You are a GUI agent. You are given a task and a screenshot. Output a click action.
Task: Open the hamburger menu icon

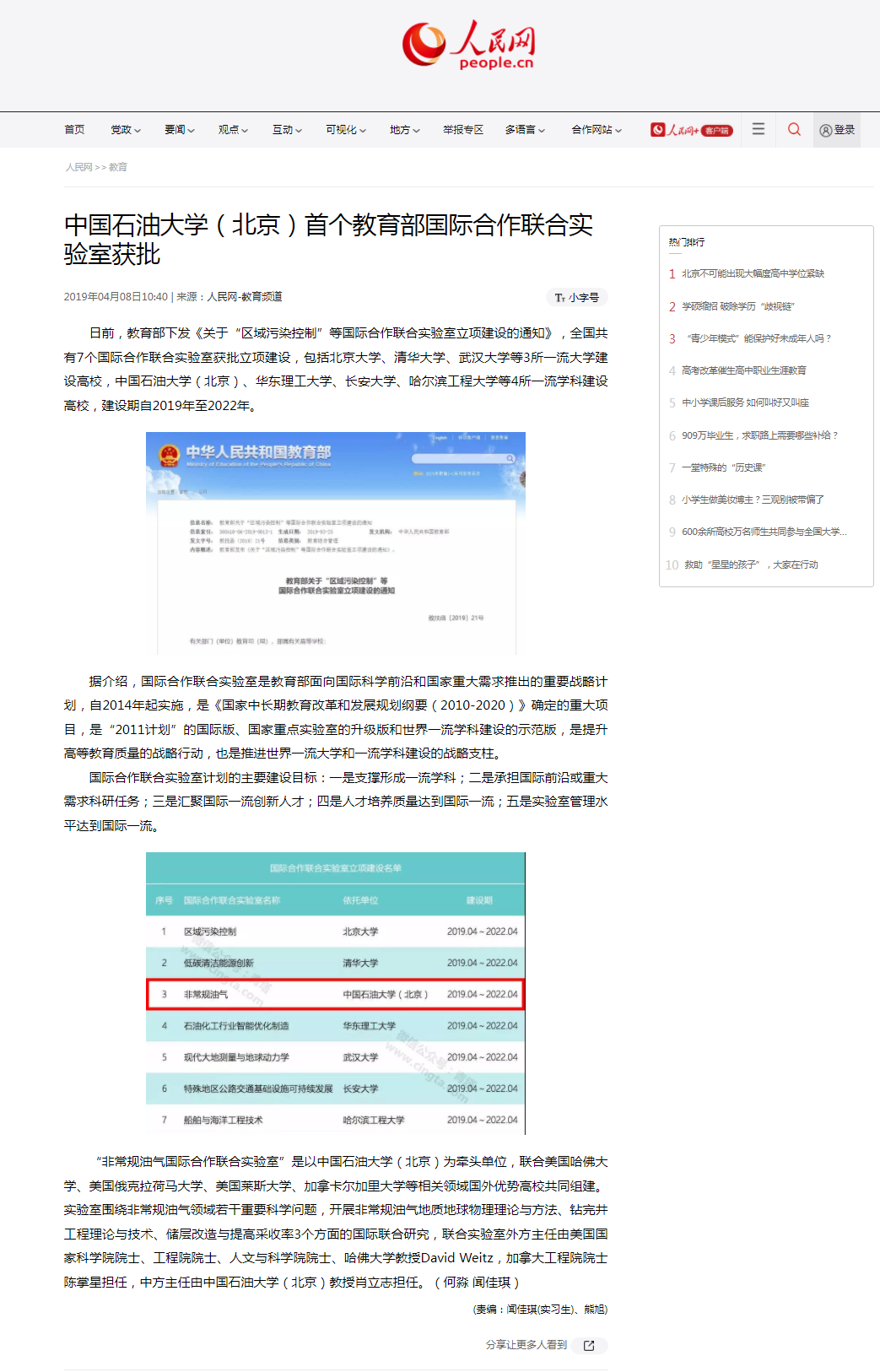(x=759, y=129)
